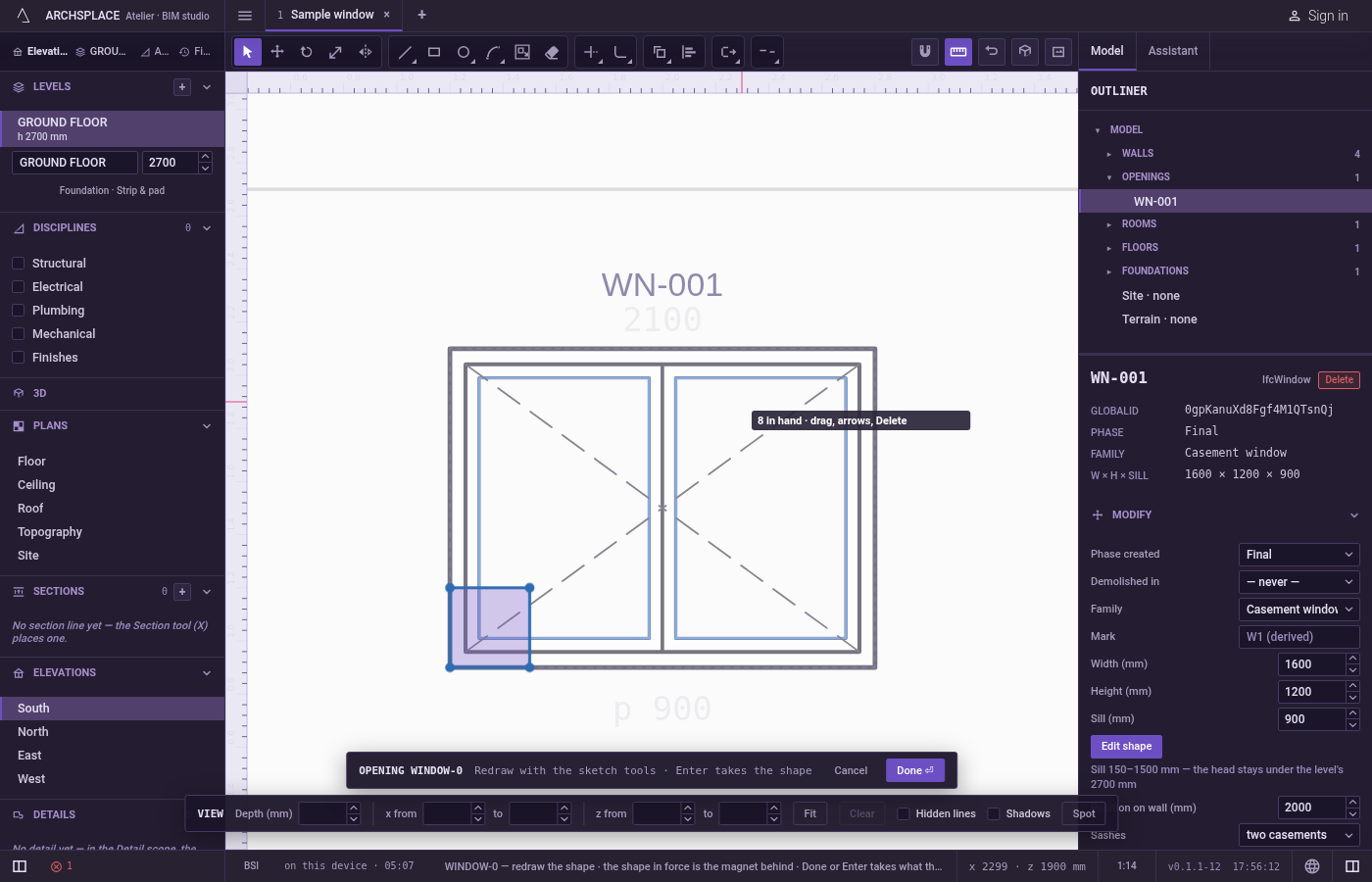Cancel the opening shape edit

851,770
